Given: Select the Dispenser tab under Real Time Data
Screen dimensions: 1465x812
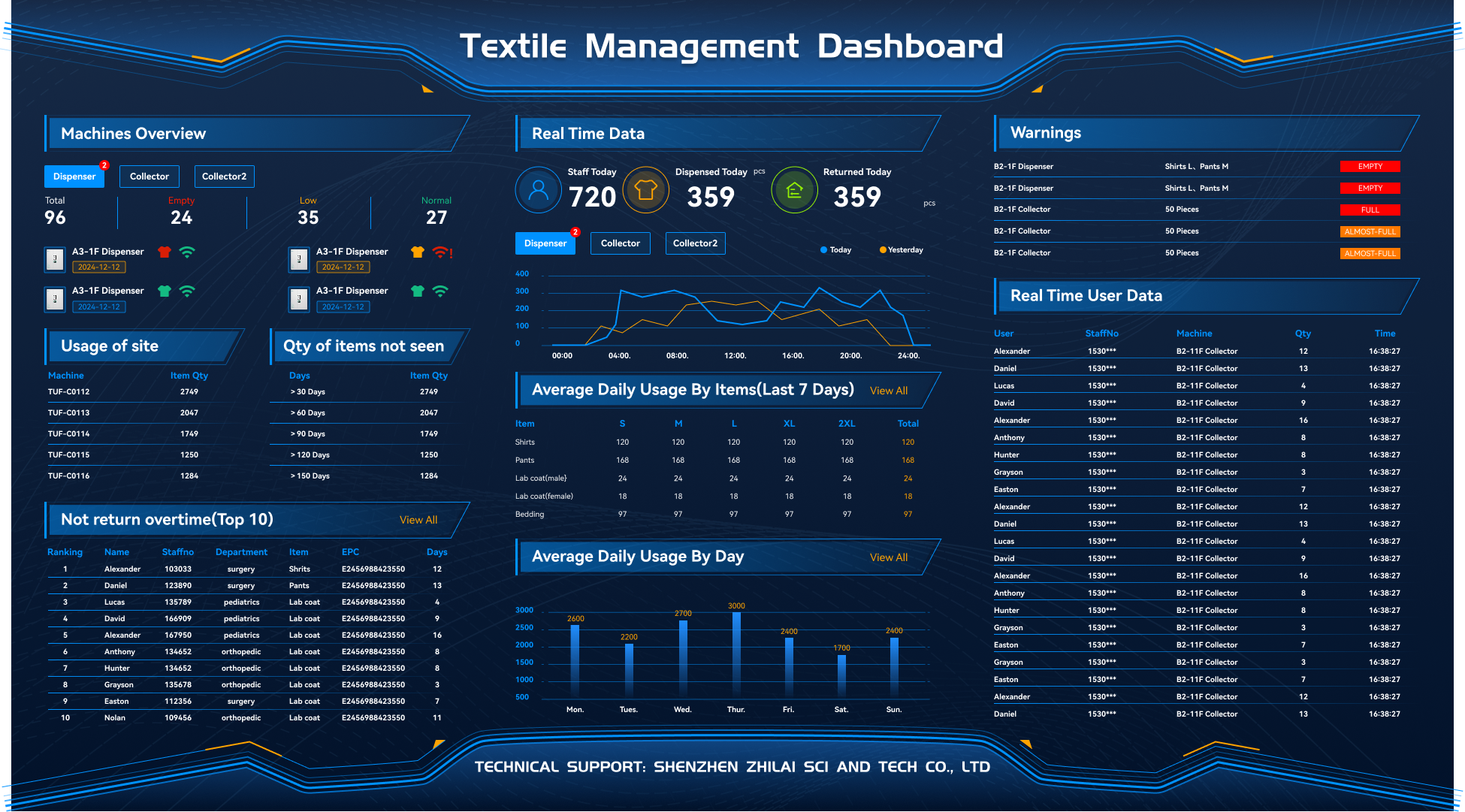Looking at the screenshot, I should (545, 243).
